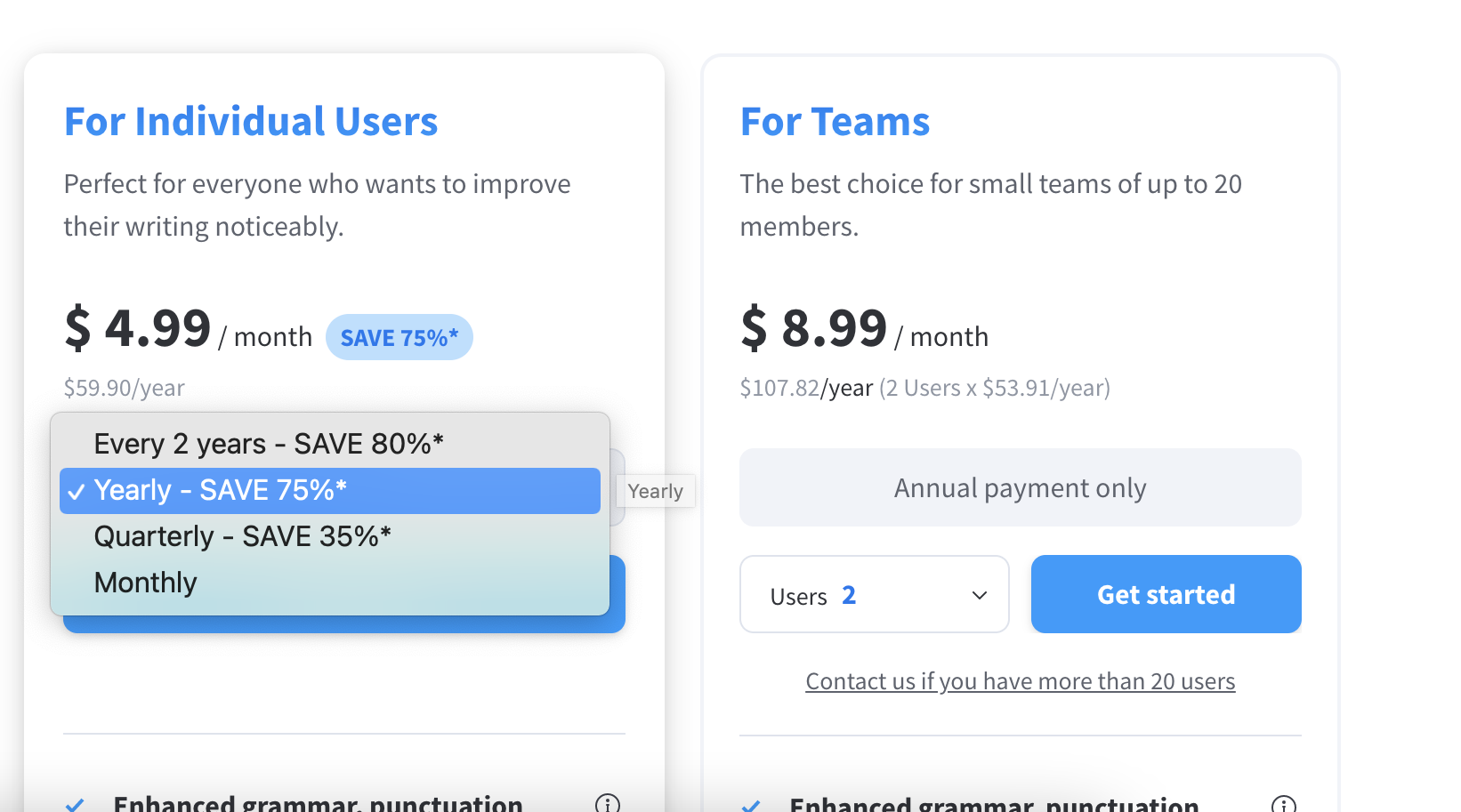The image size is (1461, 812).
Task: Click the checkmark beside Yearly - SAVE 75%
Action: (77, 490)
